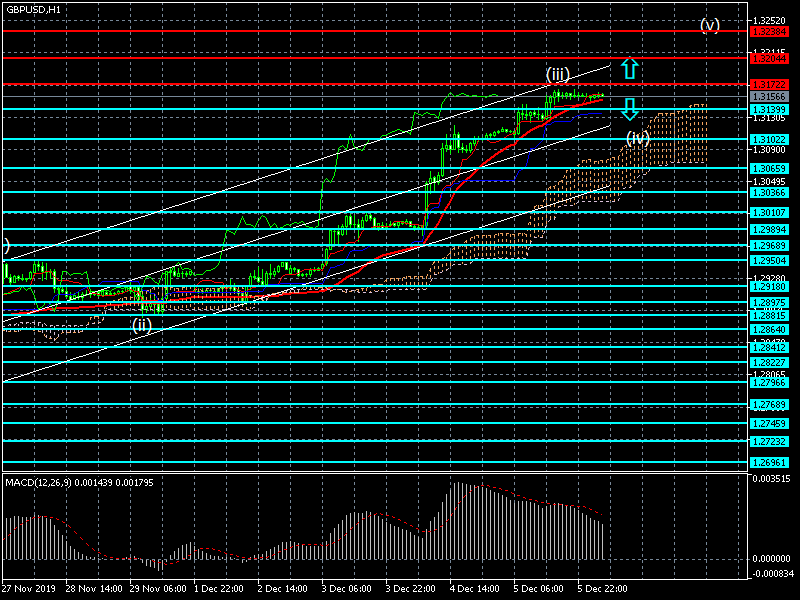Click the cyan 1.28227 price level tag

point(769,362)
